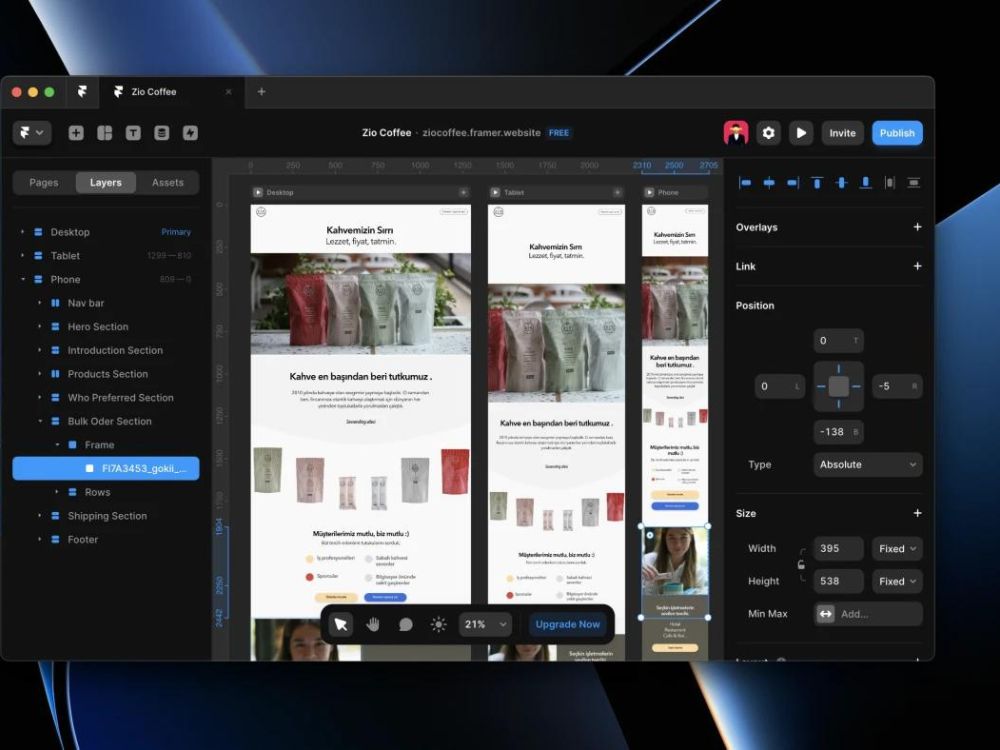Click the align left icon

[744, 183]
